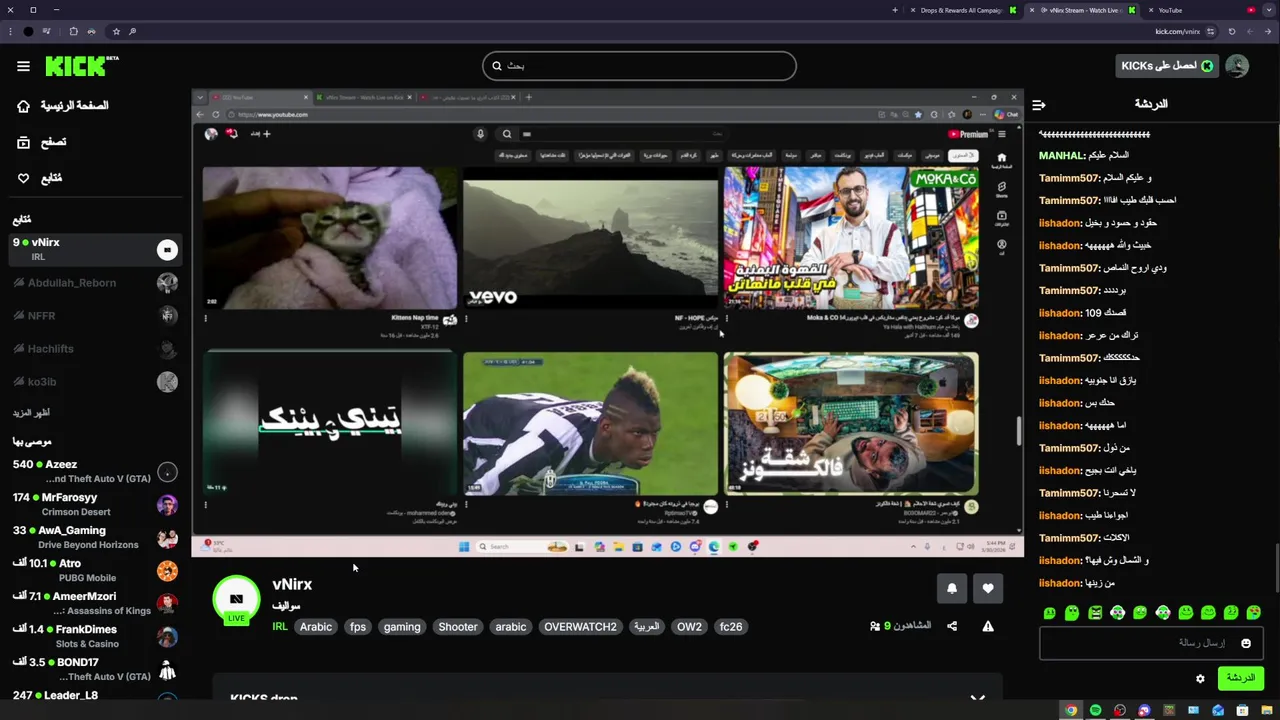1280x720 pixels.
Task: Open Chrome from the taskbar
Action: click(x=1071, y=711)
